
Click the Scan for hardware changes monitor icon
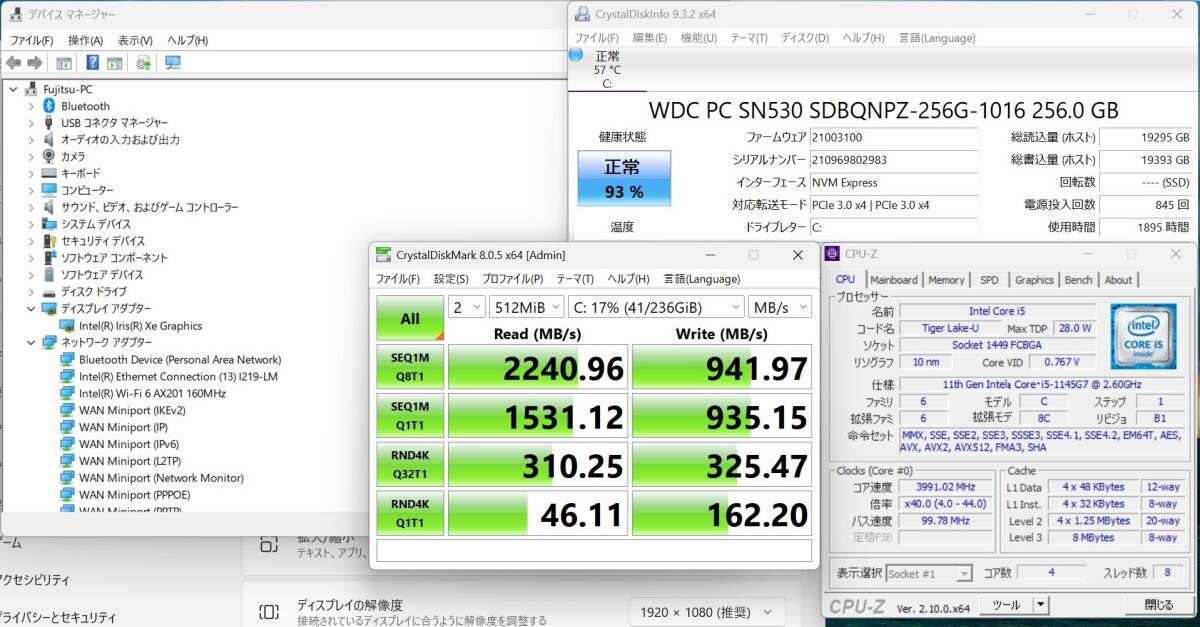point(173,63)
